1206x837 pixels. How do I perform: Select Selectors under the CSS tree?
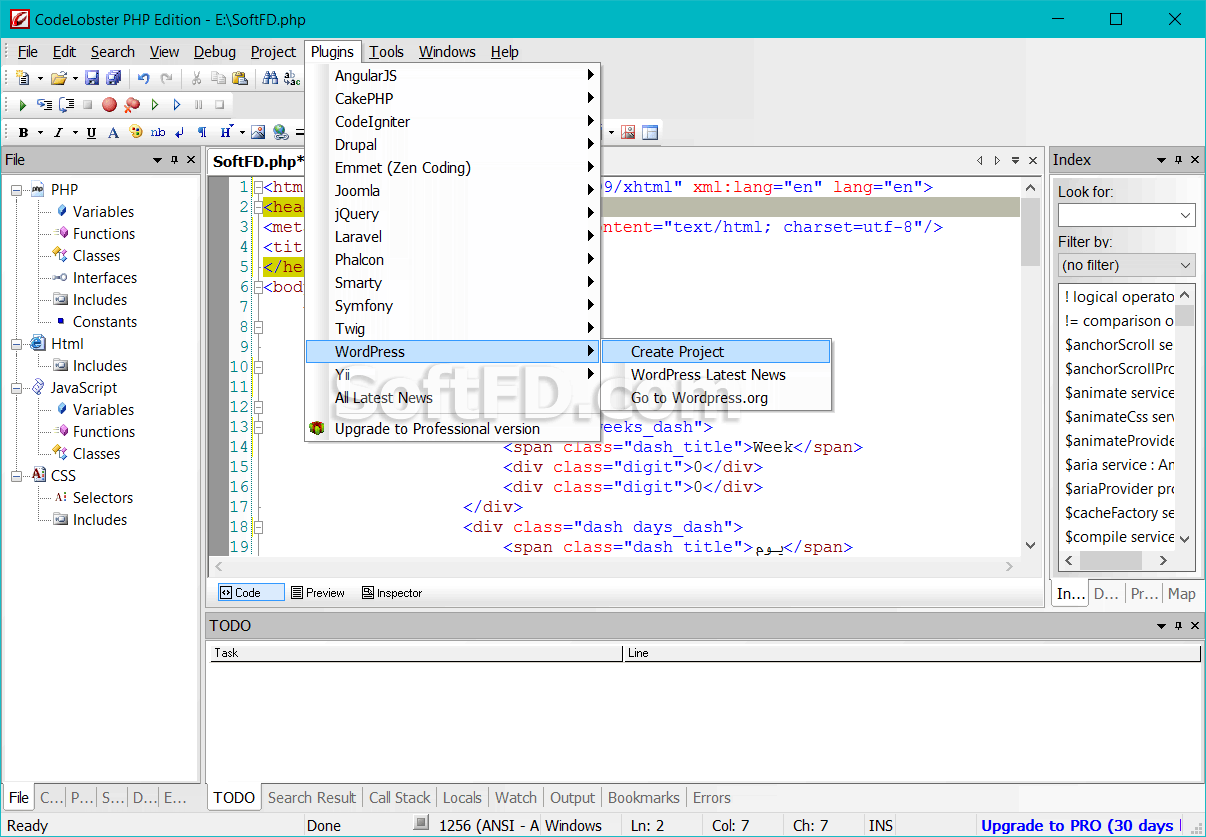pyautogui.click(x=103, y=498)
